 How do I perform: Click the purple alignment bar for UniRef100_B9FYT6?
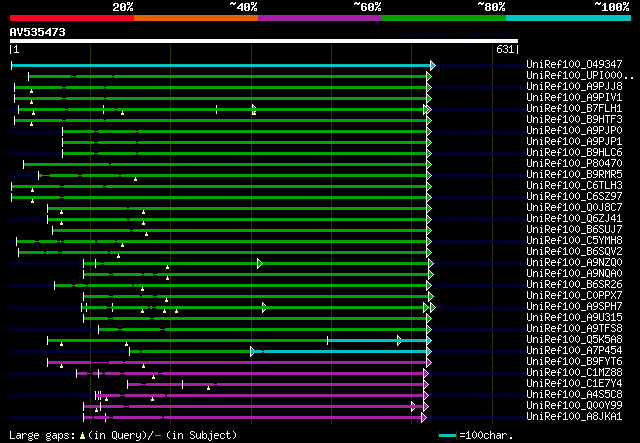tap(237, 363)
